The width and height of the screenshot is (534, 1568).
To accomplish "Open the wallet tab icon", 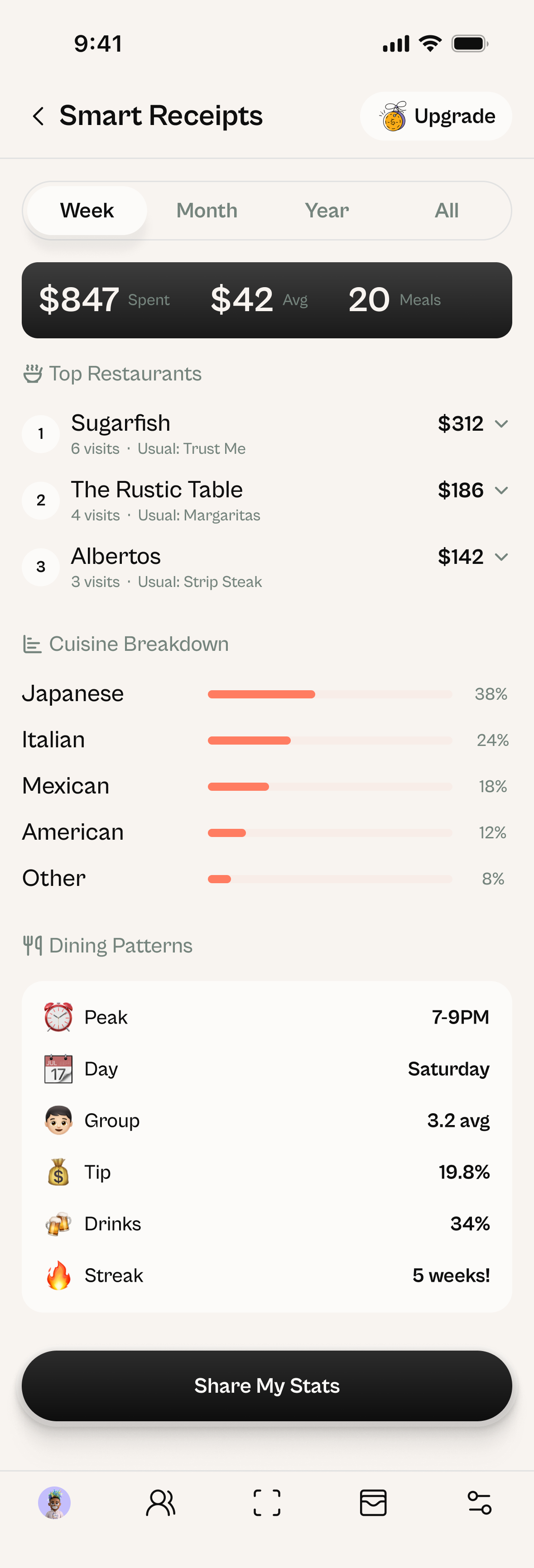I will (373, 1502).
